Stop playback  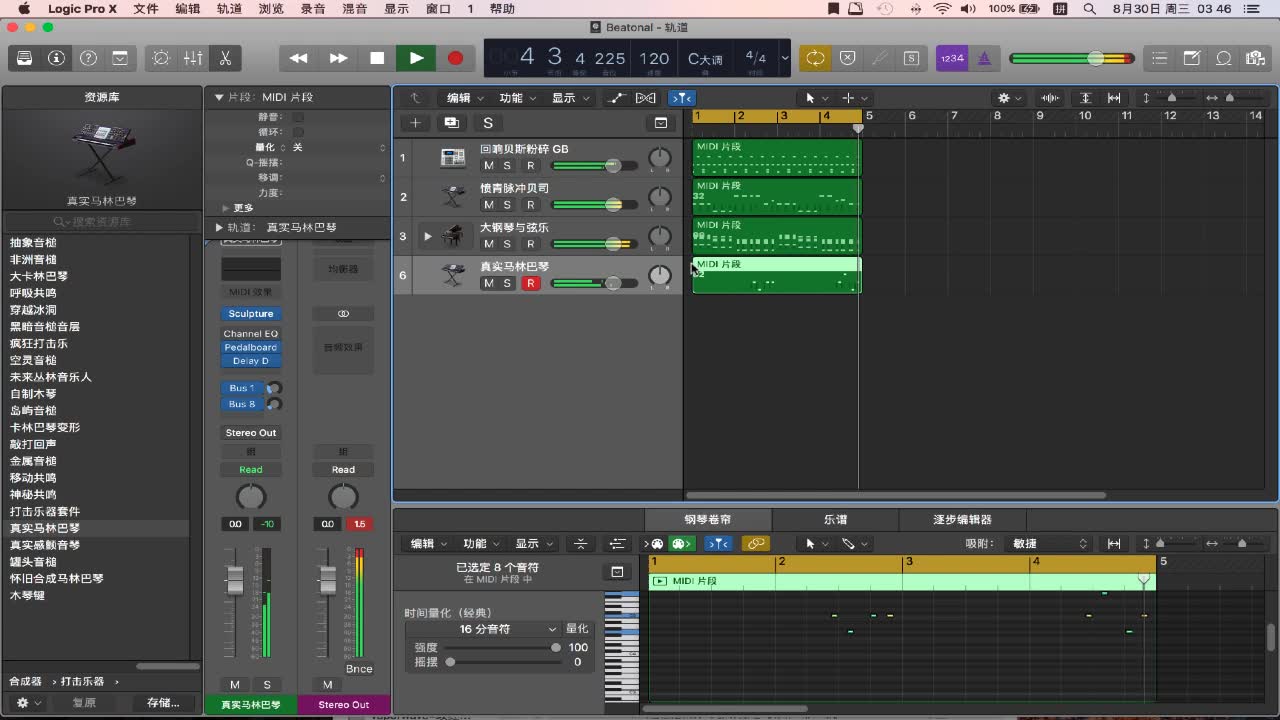point(377,58)
